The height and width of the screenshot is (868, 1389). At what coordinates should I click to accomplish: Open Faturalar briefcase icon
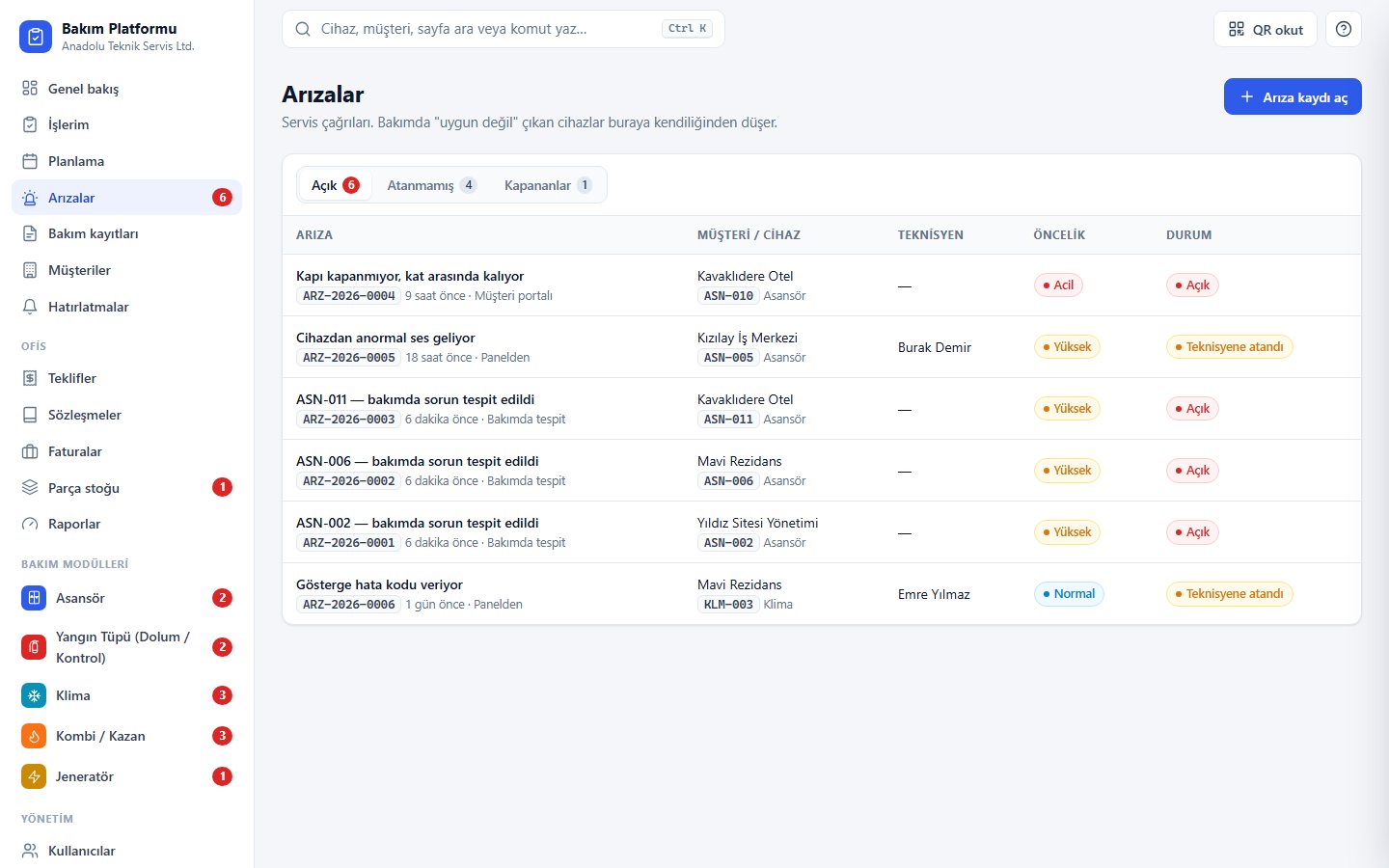[x=30, y=451]
